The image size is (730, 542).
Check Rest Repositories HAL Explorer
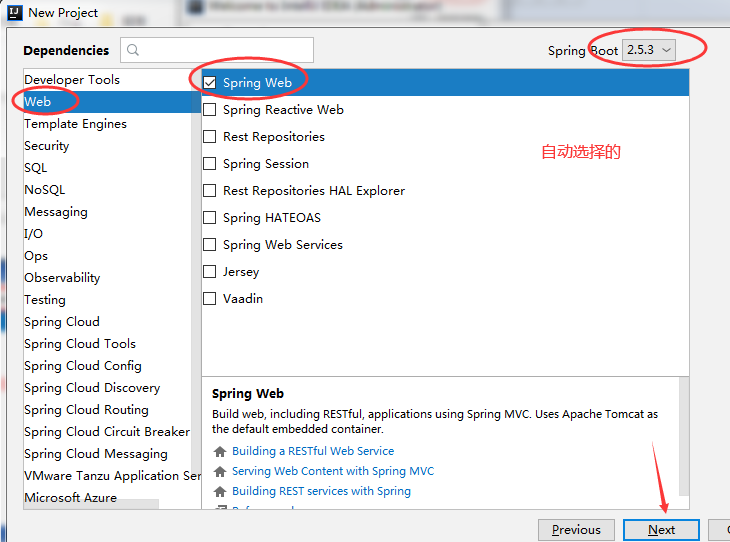click(210, 191)
